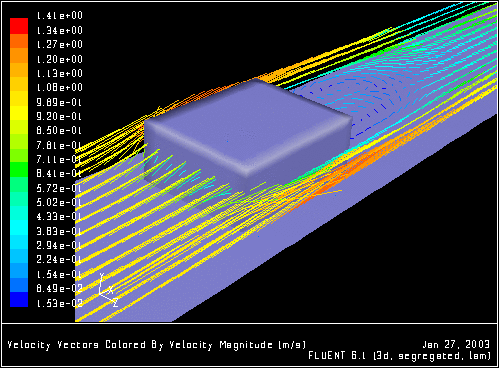Click the XYZ axis triad
Screen dimensions: 499x368
(108, 290)
